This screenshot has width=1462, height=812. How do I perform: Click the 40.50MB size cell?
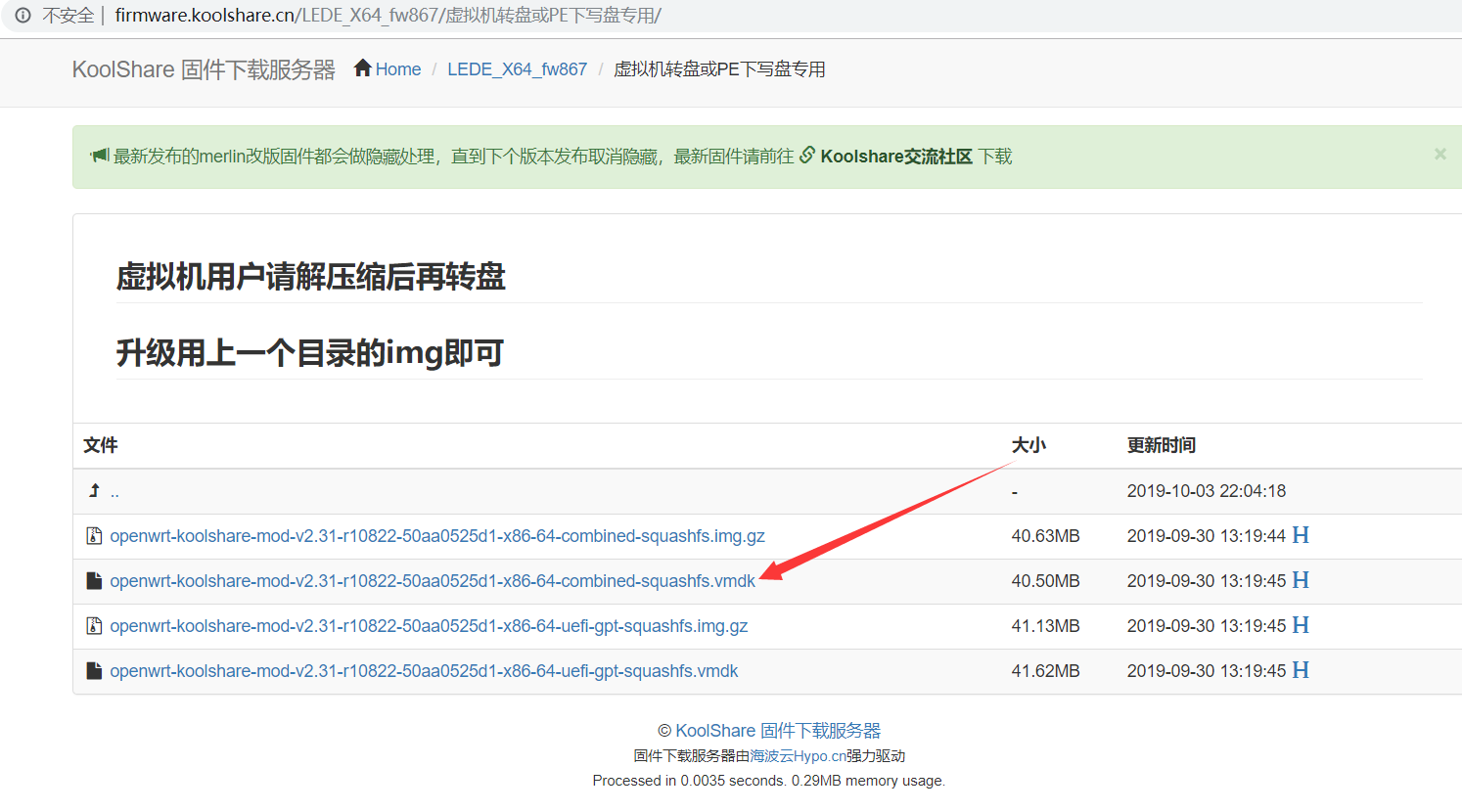tap(1045, 581)
